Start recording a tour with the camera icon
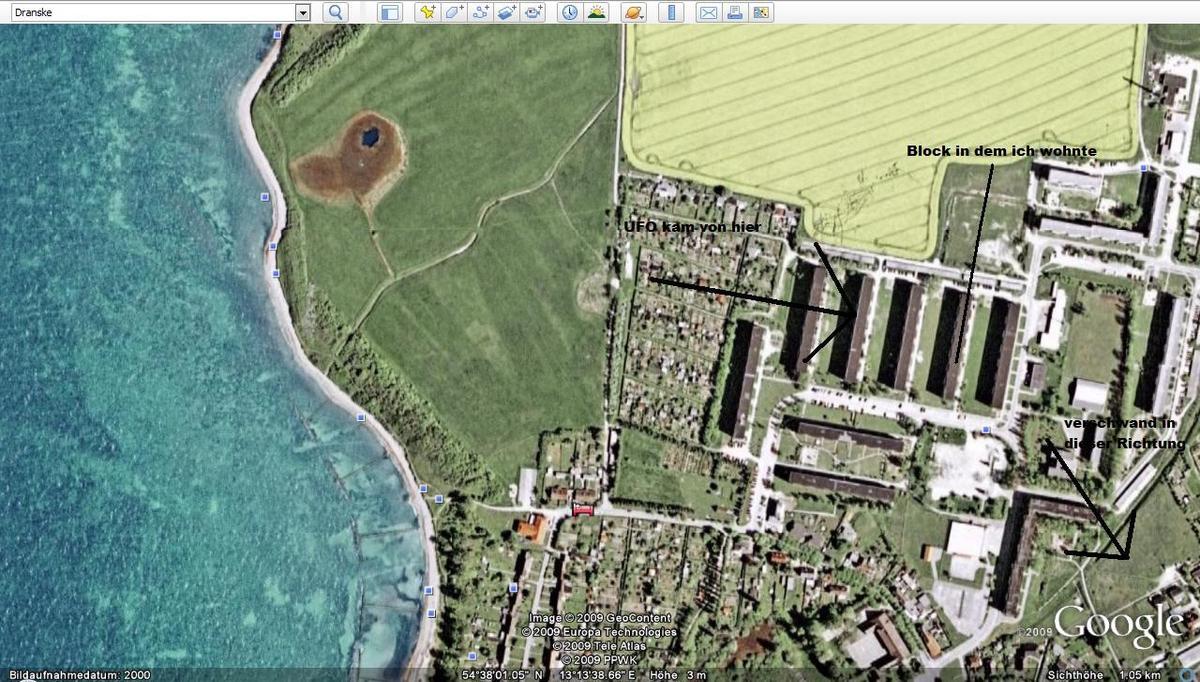This screenshot has height=682, width=1200. pos(534,12)
